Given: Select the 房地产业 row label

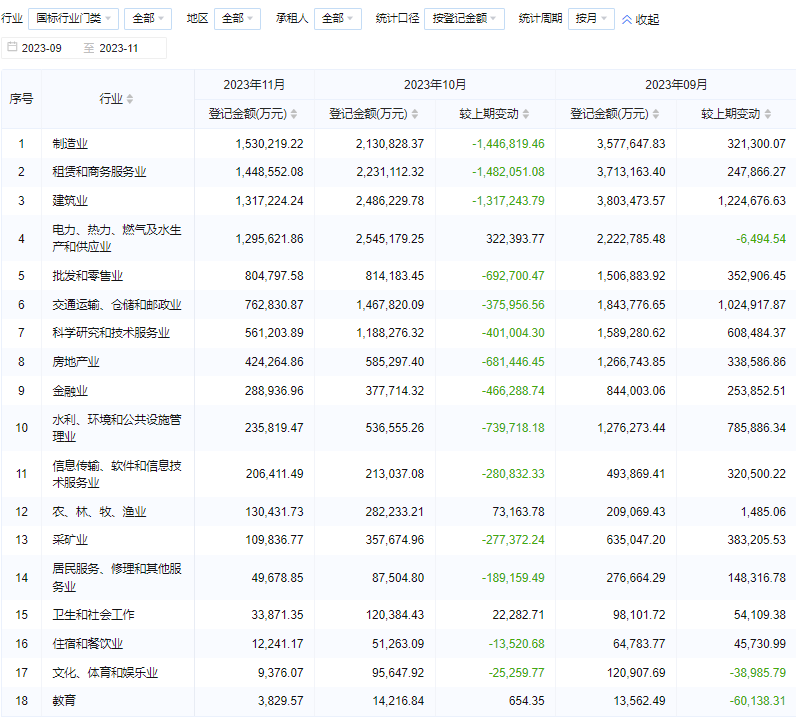Looking at the screenshot, I should [76, 362].
